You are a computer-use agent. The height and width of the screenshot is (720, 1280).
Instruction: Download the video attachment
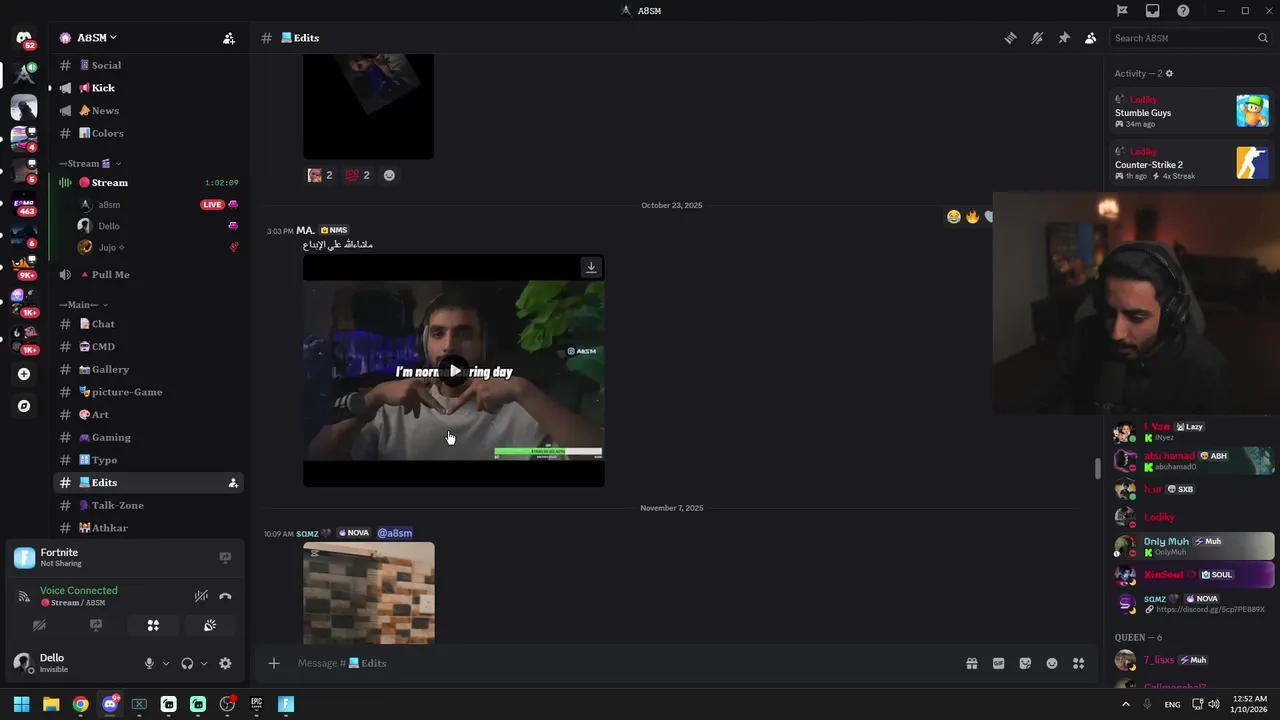pyautogui.click(x=591, y=267)
